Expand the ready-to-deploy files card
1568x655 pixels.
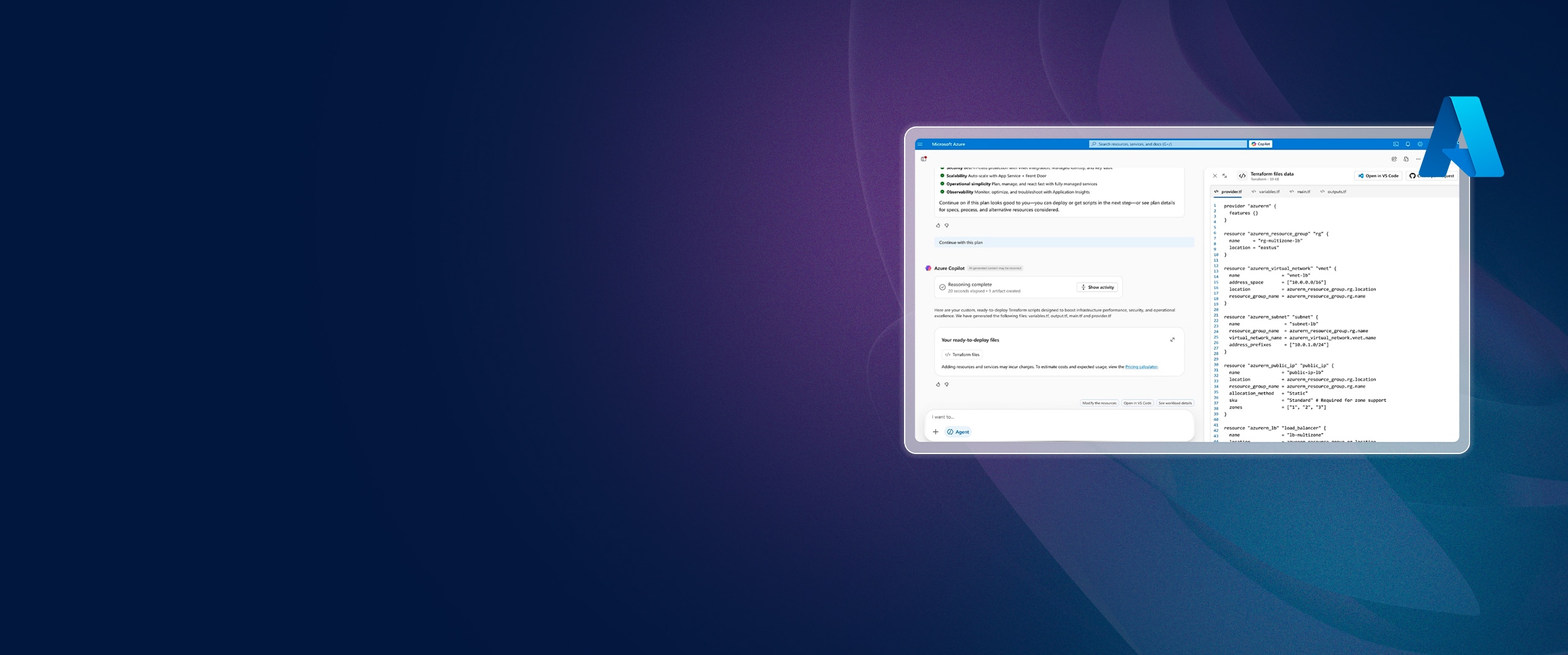tap(1172, 340)
